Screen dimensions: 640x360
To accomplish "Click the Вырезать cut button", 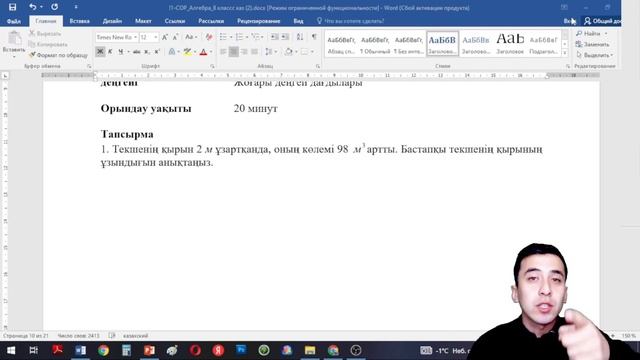I will (x=45, y=33).
